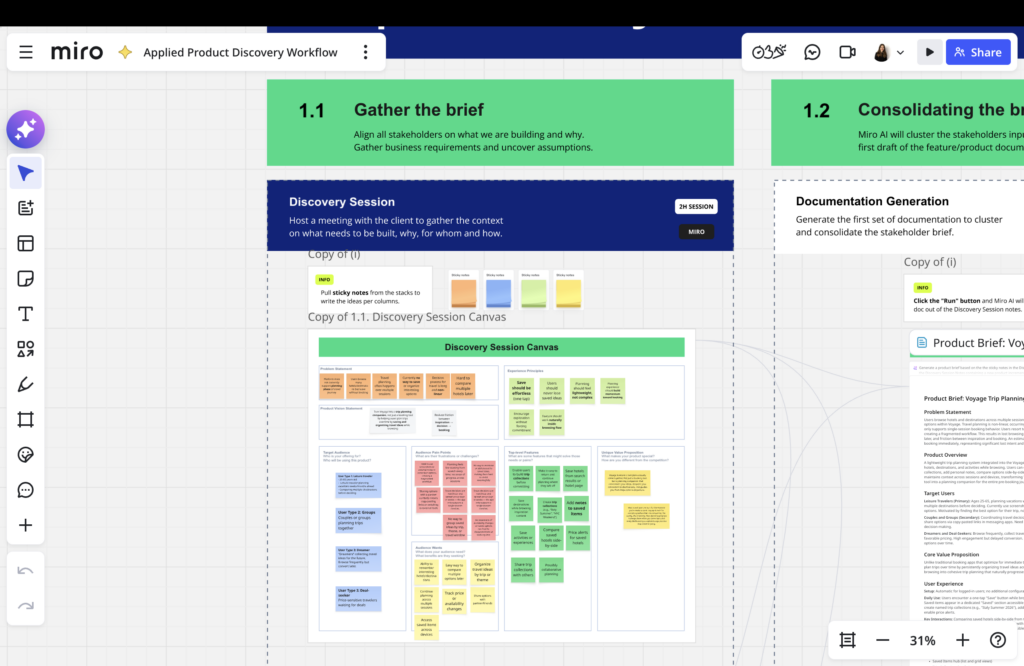Open the user avatar menu

click(888, 52)
